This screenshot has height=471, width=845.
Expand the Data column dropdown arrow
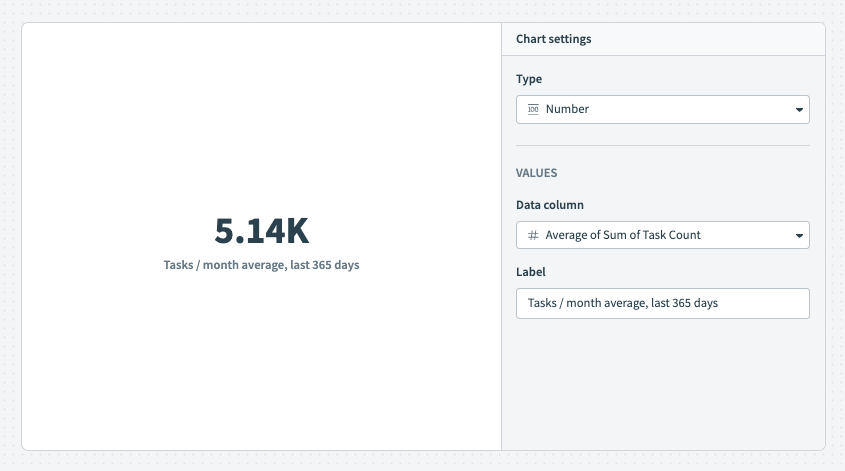coord(799,235)
